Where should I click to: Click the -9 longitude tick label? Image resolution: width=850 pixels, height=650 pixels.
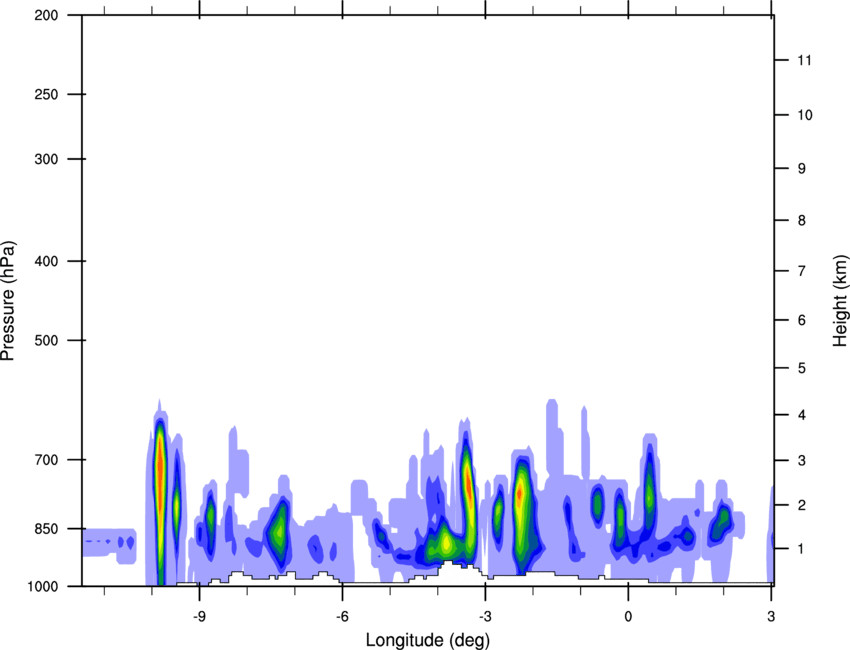coord(199,616)
